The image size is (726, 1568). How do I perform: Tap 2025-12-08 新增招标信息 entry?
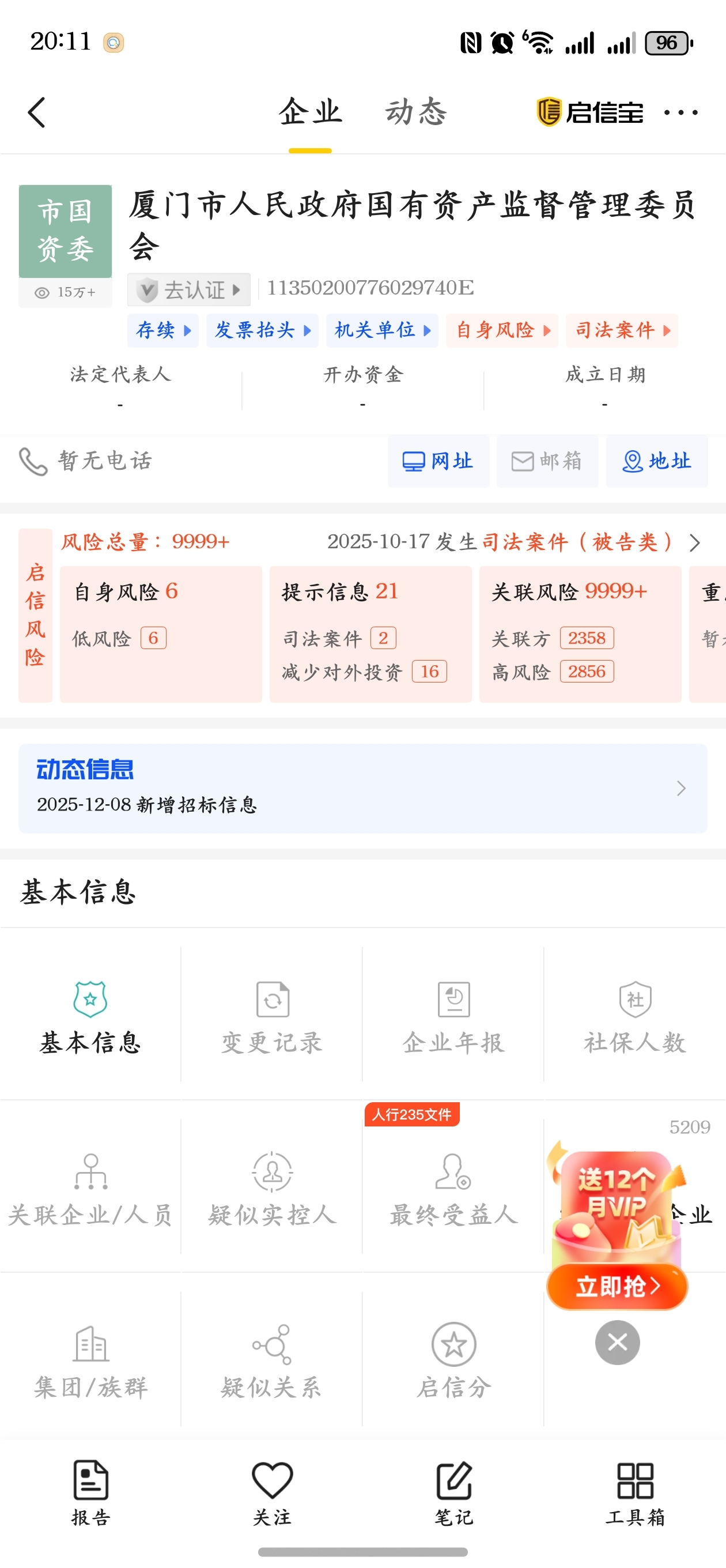tap(148, 805)
